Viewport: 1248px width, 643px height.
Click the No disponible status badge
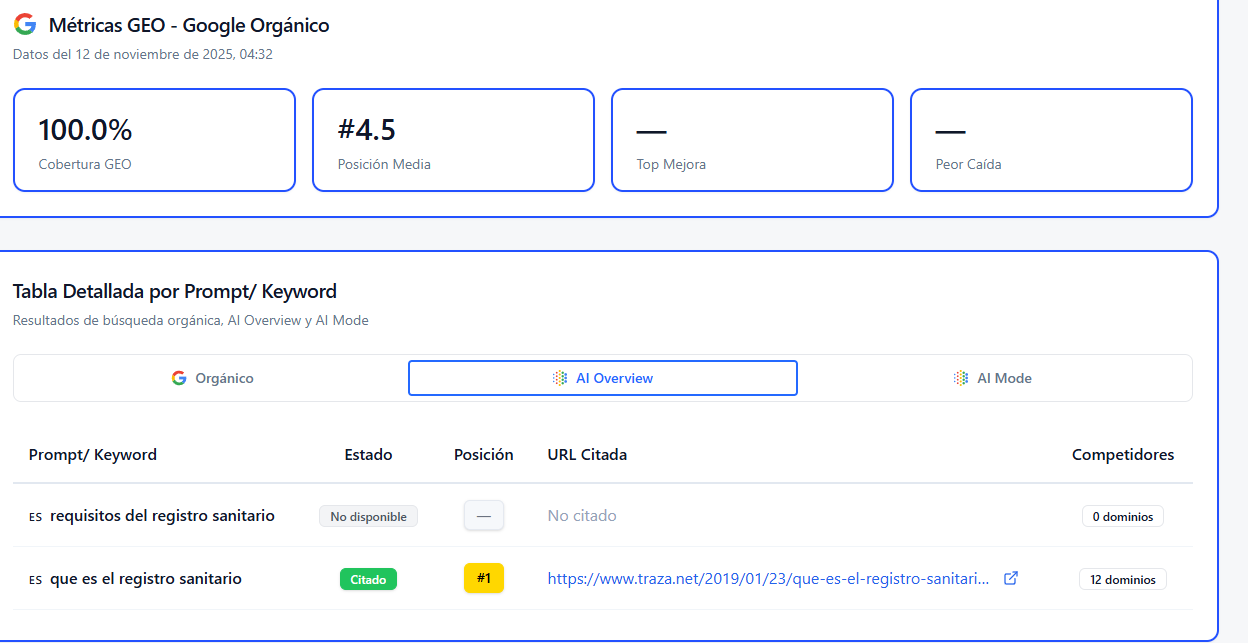click(x=368, y=517)
